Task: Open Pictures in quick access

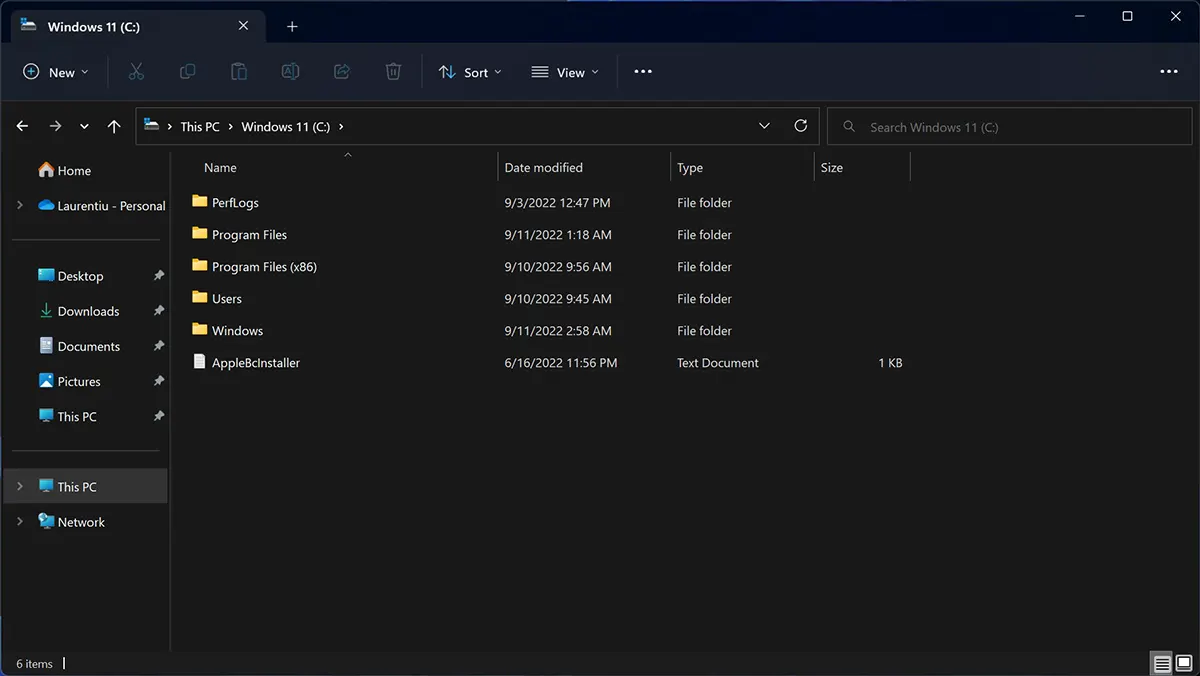Action: (x=70, y=381)
